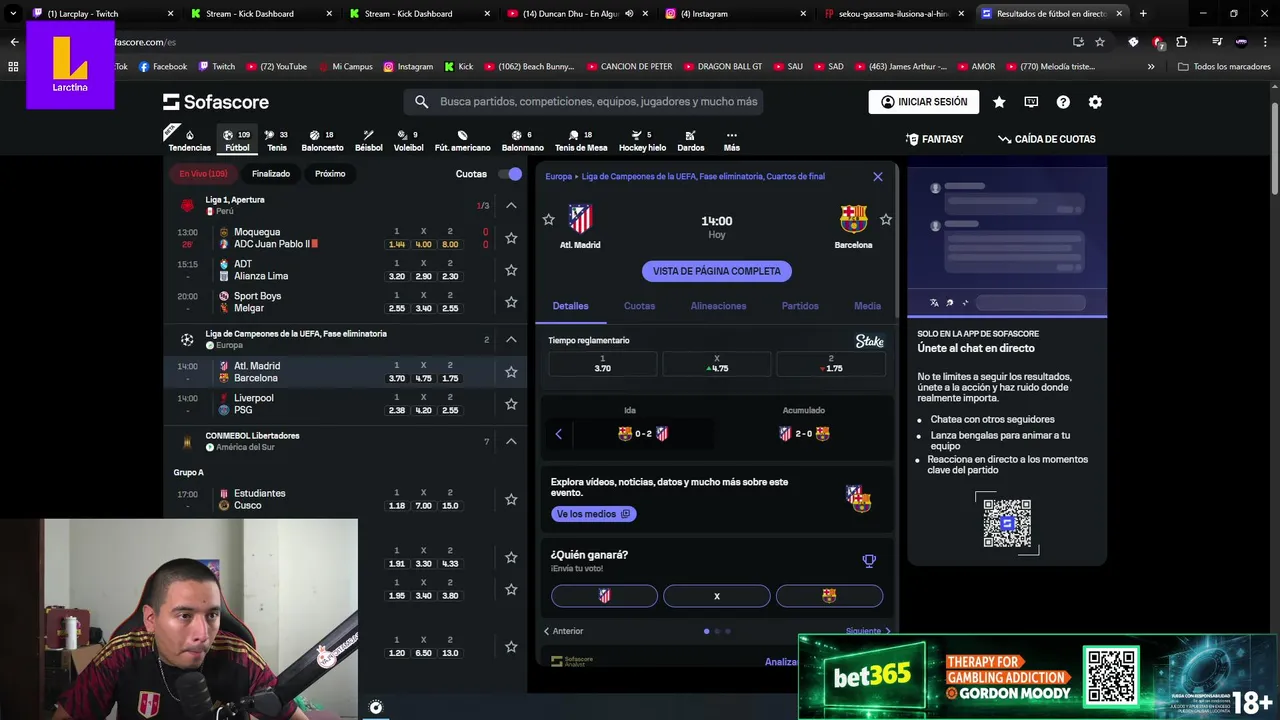Close the match details panel
The image size is (1280, 720).
coord(878,176)
